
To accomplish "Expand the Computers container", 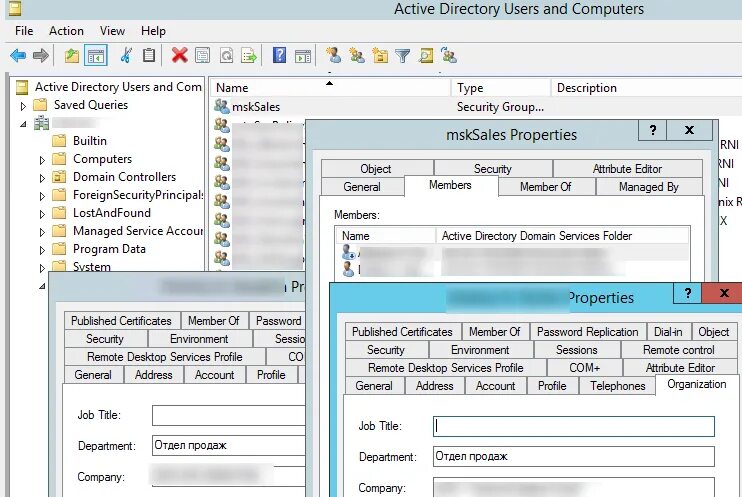I will 42,160.
